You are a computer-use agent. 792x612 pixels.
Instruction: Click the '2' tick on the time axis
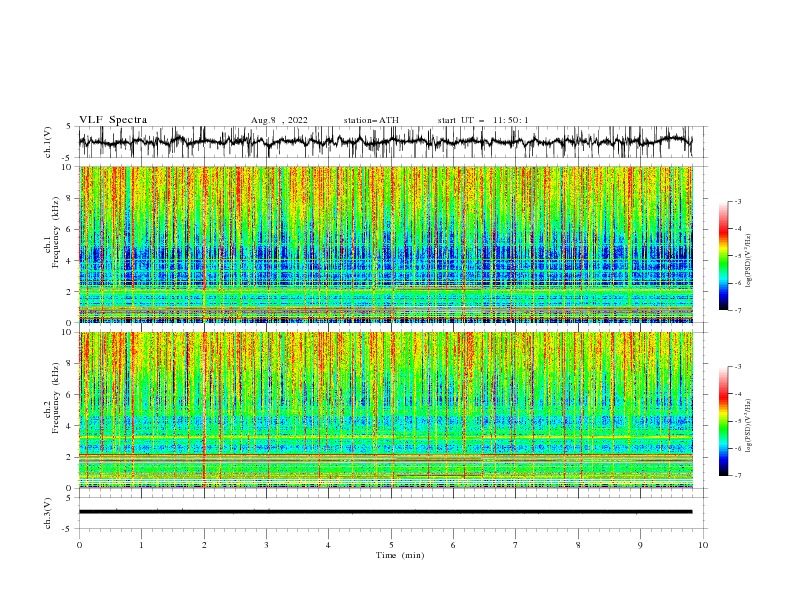(x=204, y=545)
